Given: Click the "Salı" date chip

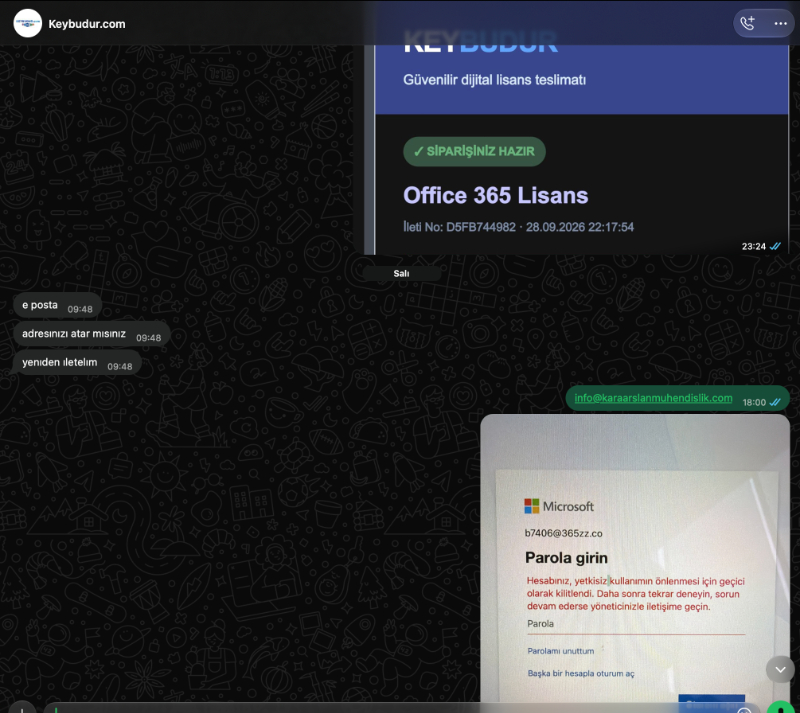Looking at the screenshot, I should [402, 274].
